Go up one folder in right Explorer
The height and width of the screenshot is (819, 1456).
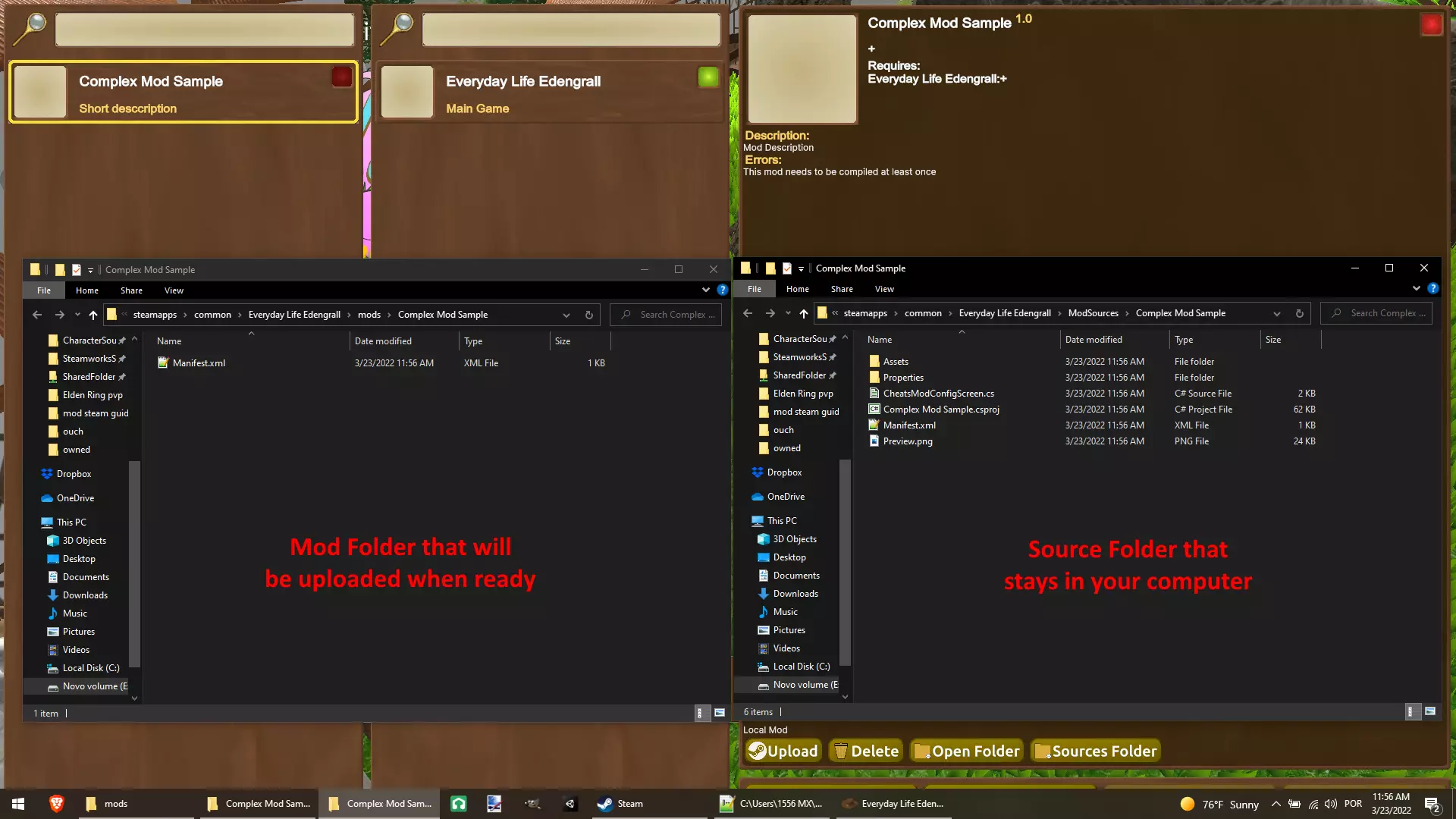pyautogui.click(x=803, y=313)
